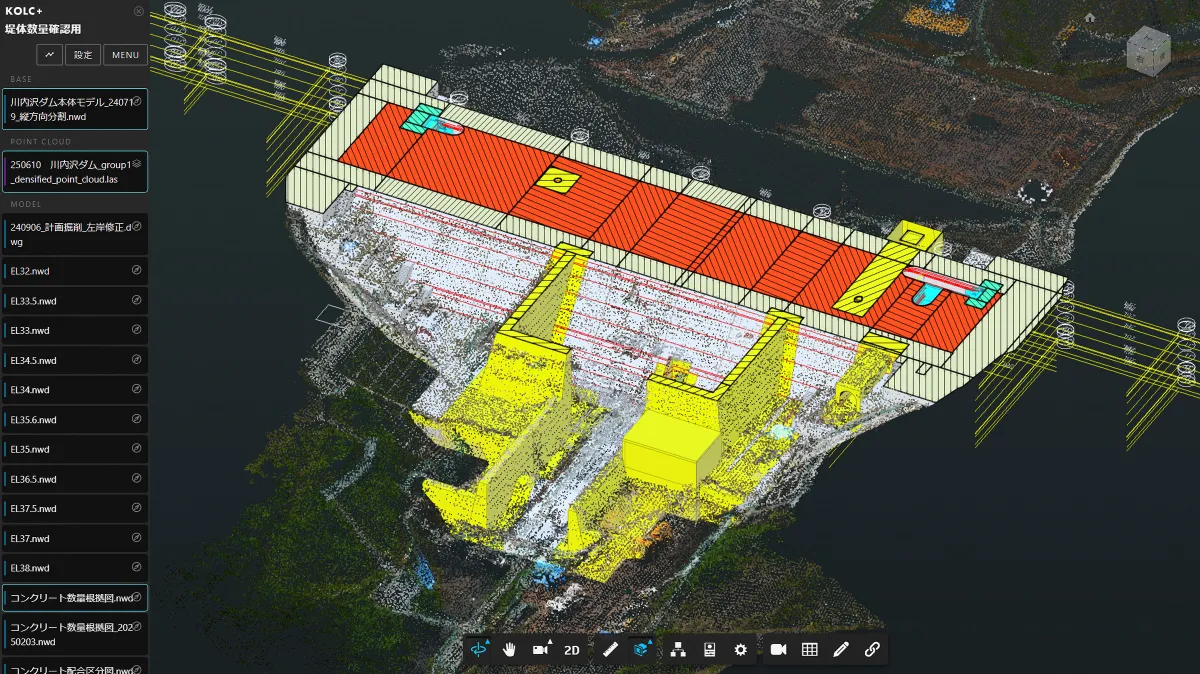Select the EL37.nwd model row
Image resolution: width=1200 pixels, height=674 pixels.
[x=75, y=538]
